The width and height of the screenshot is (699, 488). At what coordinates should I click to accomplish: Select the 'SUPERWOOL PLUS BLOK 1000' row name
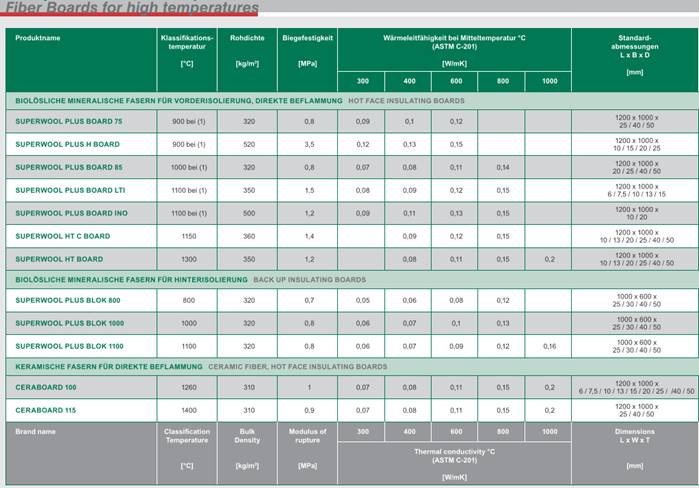click(70, 324)
